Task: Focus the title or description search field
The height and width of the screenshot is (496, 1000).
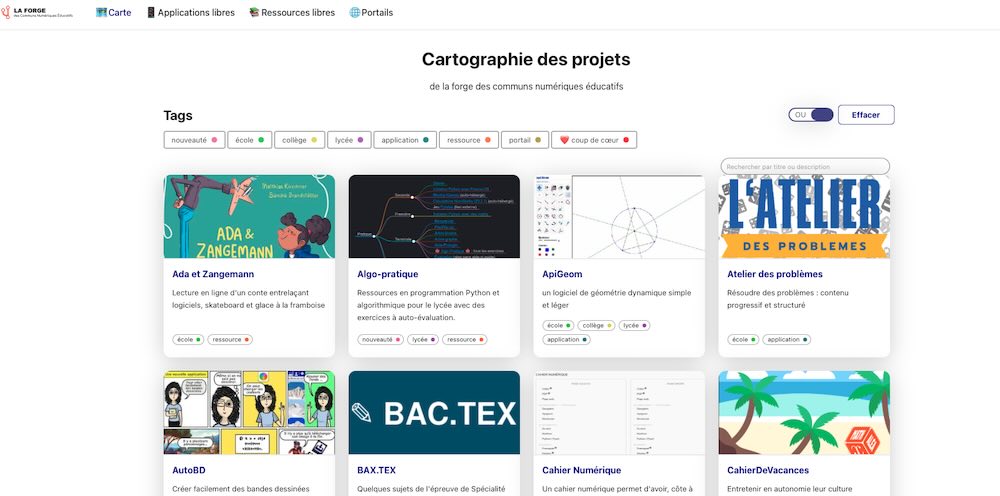Action: point(805,166)
